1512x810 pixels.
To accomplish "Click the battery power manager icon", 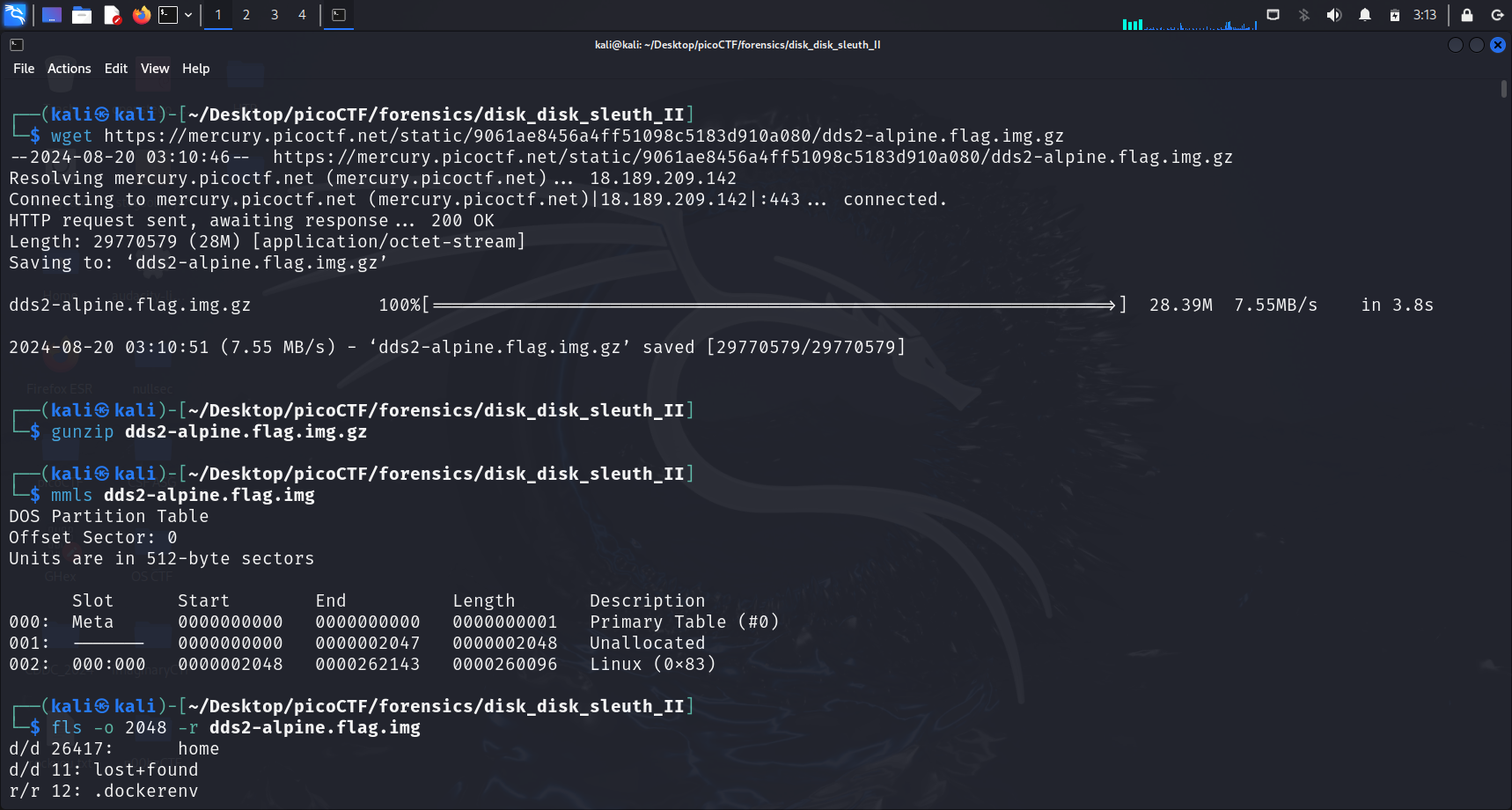I will pos(1395,15).
